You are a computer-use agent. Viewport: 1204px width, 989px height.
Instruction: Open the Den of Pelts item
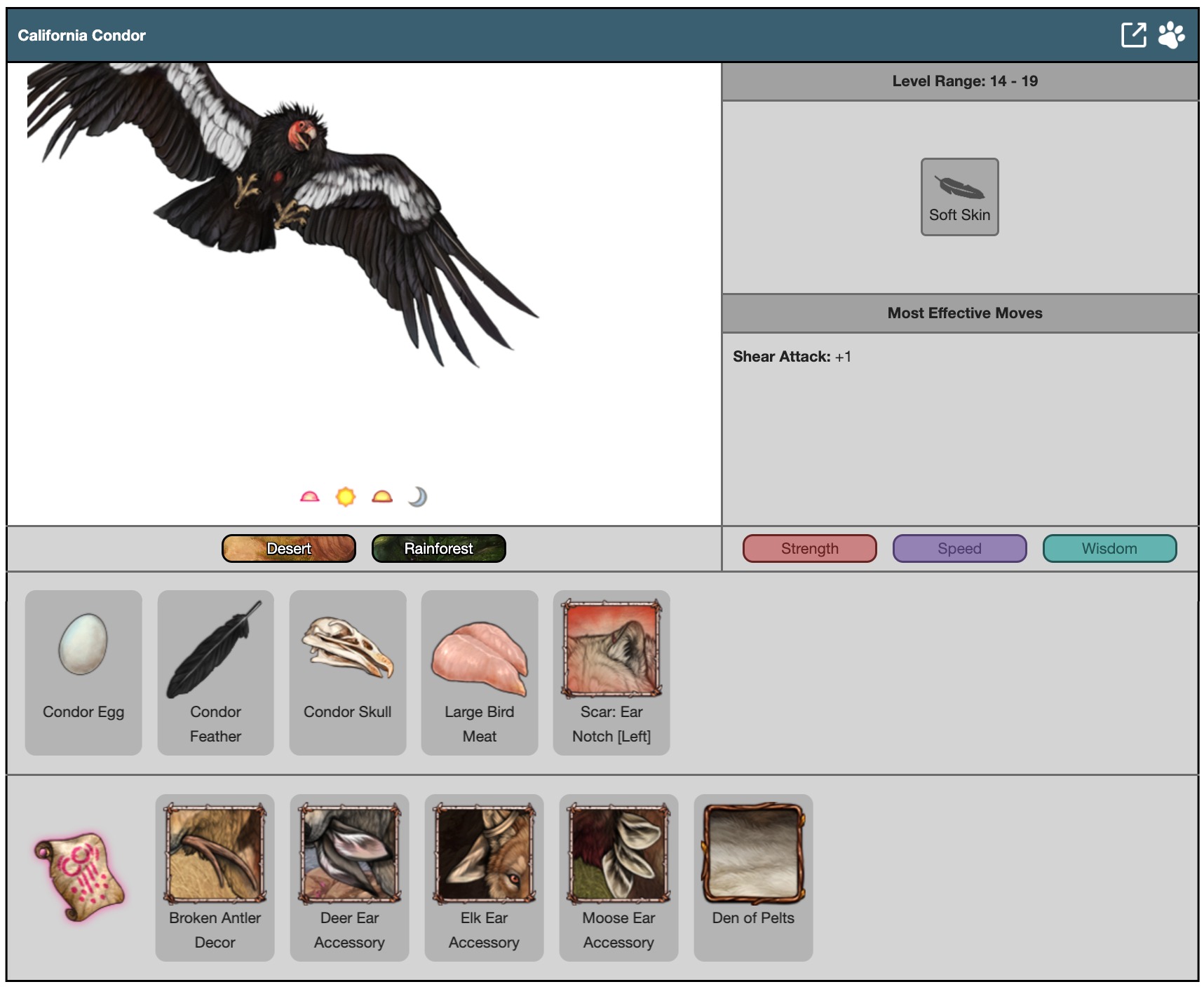coord(753,876)
